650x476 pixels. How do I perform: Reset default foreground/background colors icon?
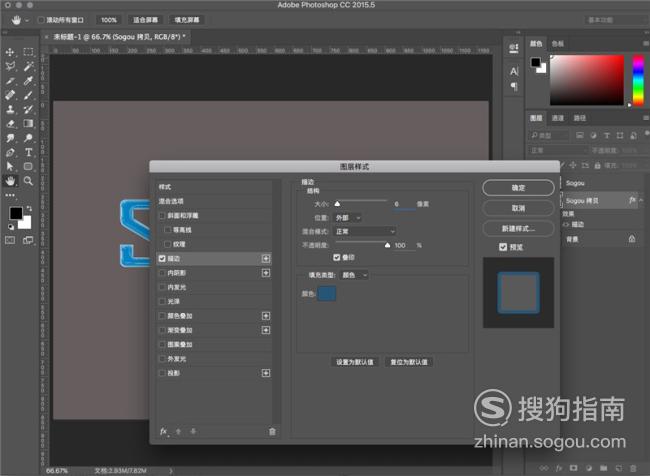(11, 227)
